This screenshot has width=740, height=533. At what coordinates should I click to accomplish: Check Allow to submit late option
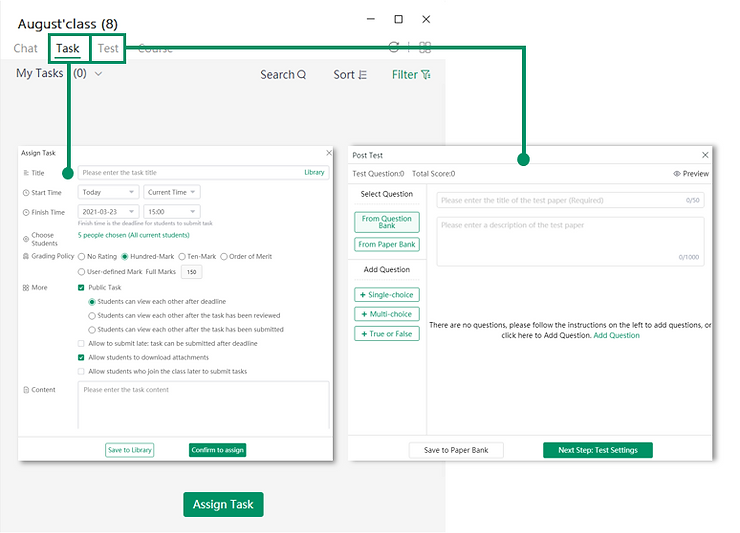pyautogui.click(x=82, y=343)
